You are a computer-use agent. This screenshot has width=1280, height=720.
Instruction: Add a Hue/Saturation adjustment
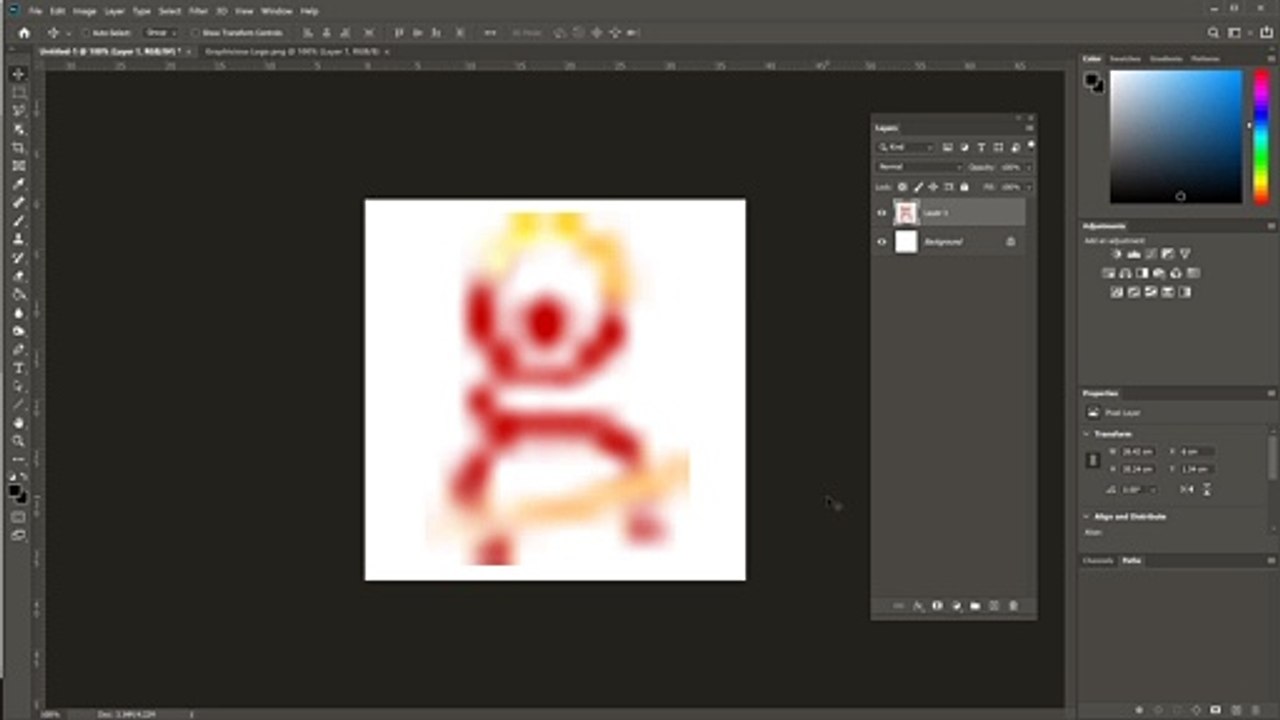(x=1108, y=273)
